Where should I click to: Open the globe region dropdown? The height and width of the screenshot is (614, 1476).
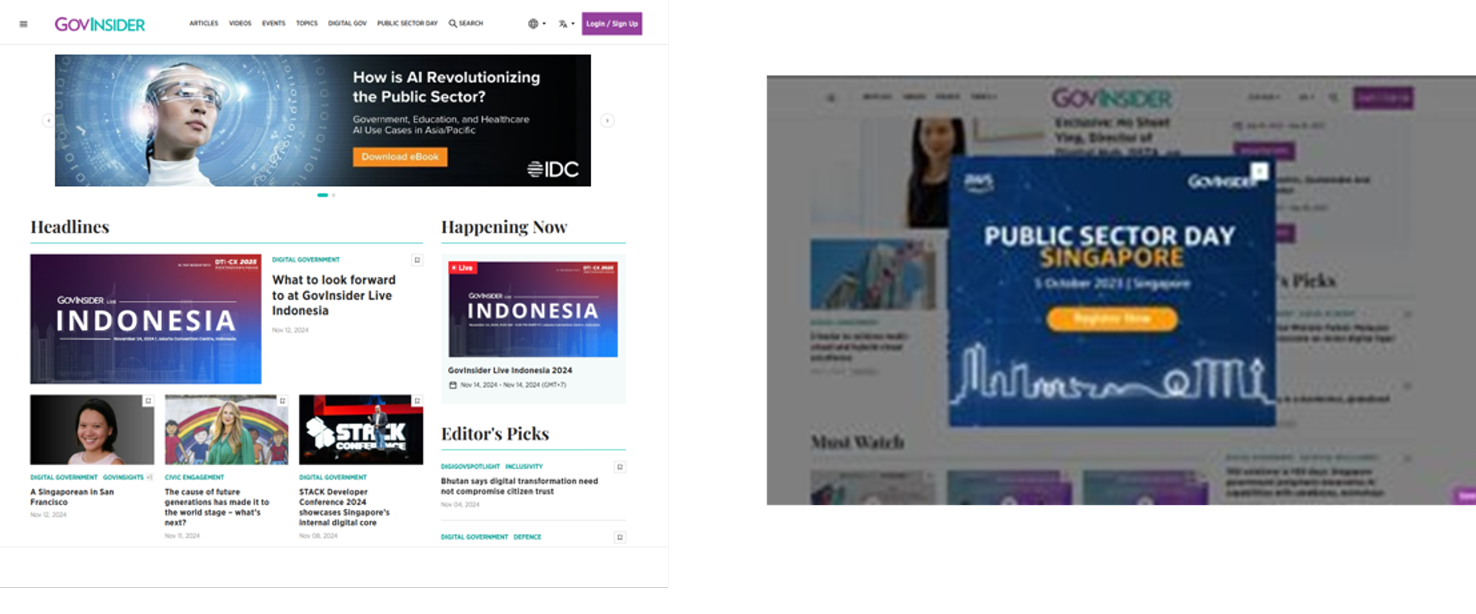point(535,24)
